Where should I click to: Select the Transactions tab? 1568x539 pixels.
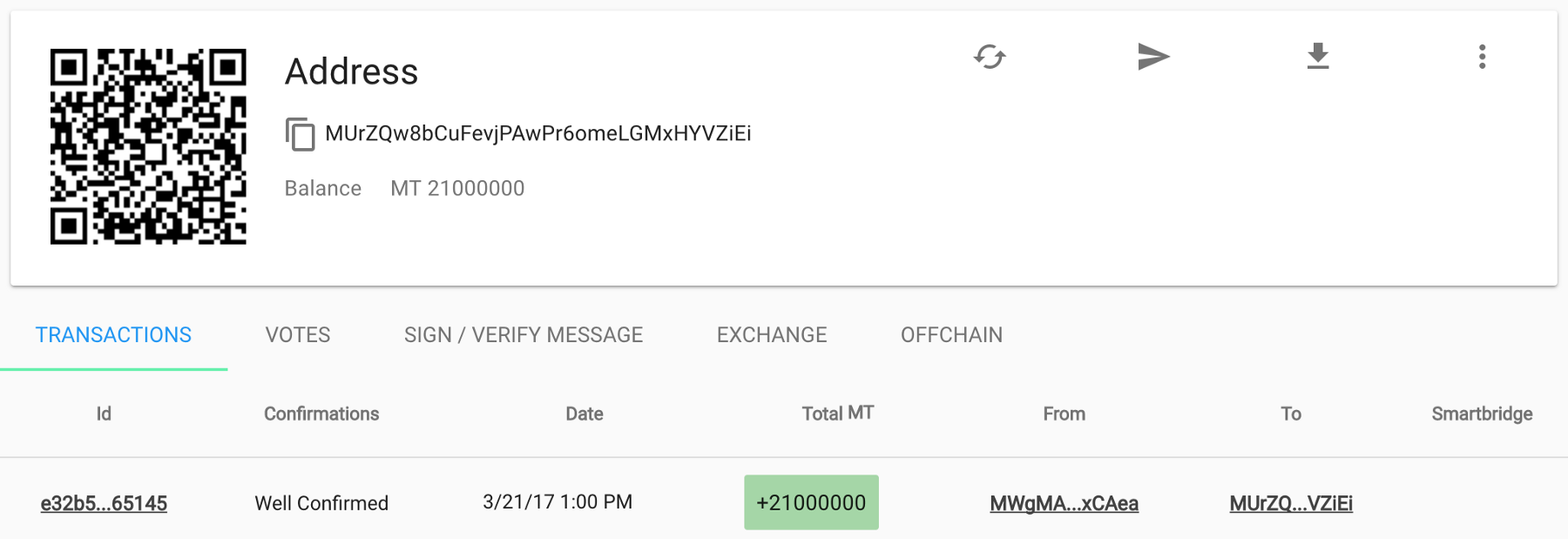(x=113, y=335)
